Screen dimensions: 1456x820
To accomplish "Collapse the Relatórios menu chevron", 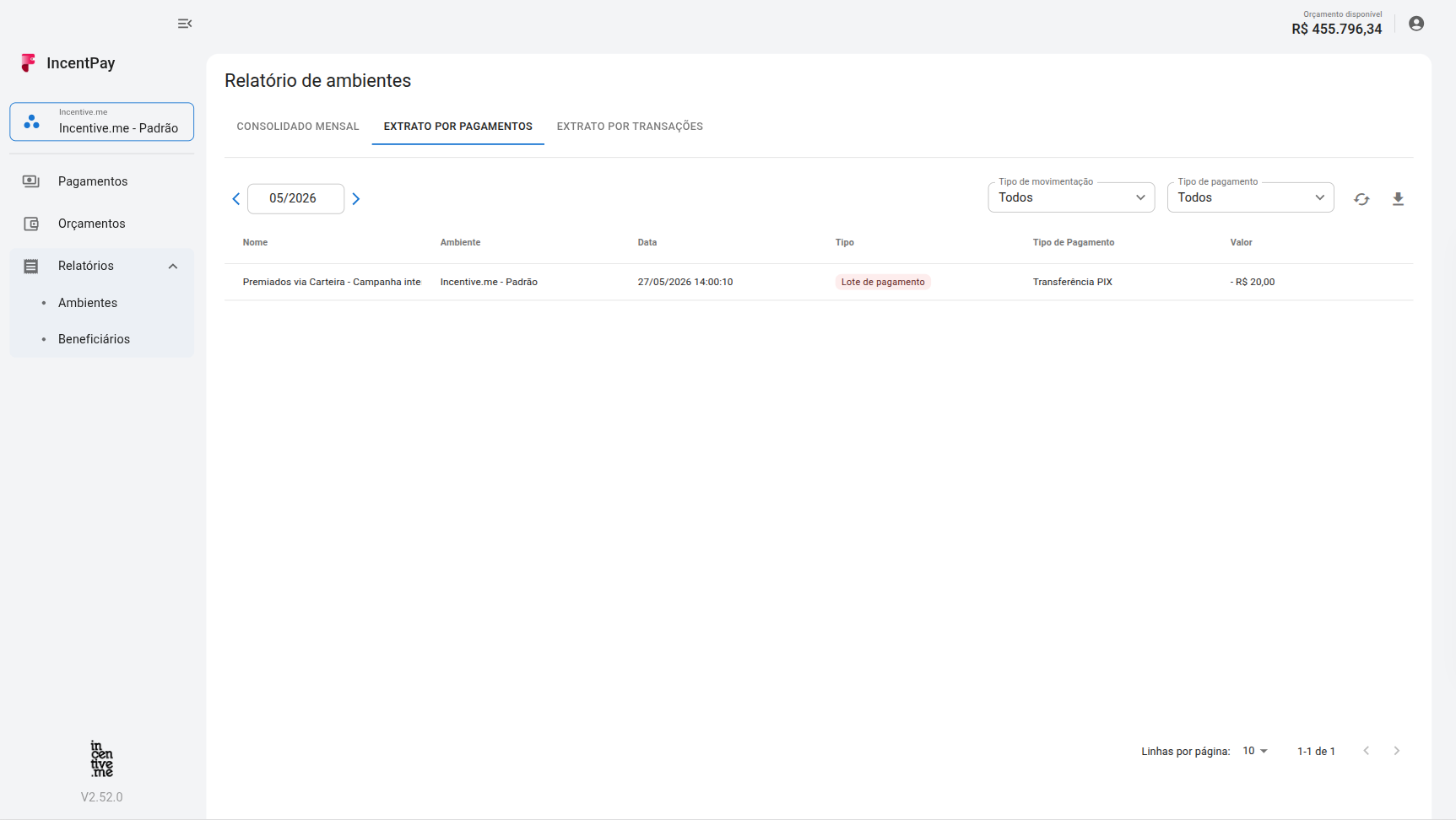I will click(173, 266).
